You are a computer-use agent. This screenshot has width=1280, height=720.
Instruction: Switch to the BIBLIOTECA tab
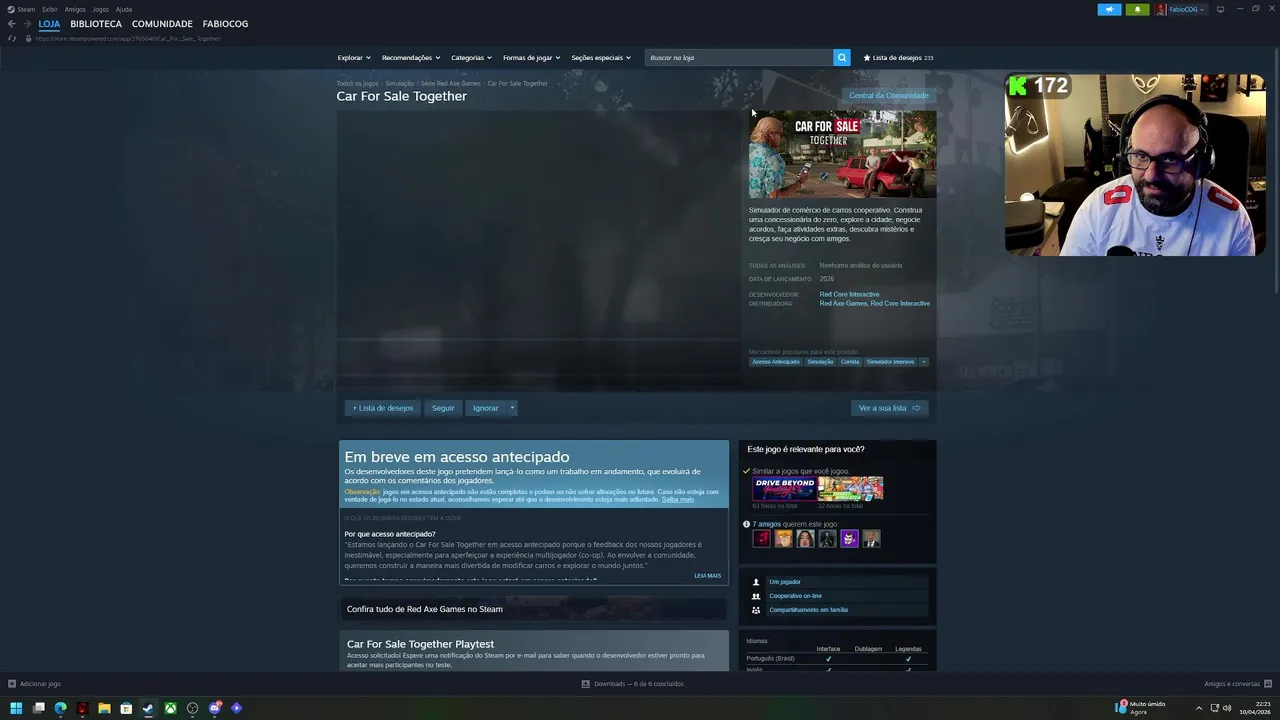click(x=96, y=24)
